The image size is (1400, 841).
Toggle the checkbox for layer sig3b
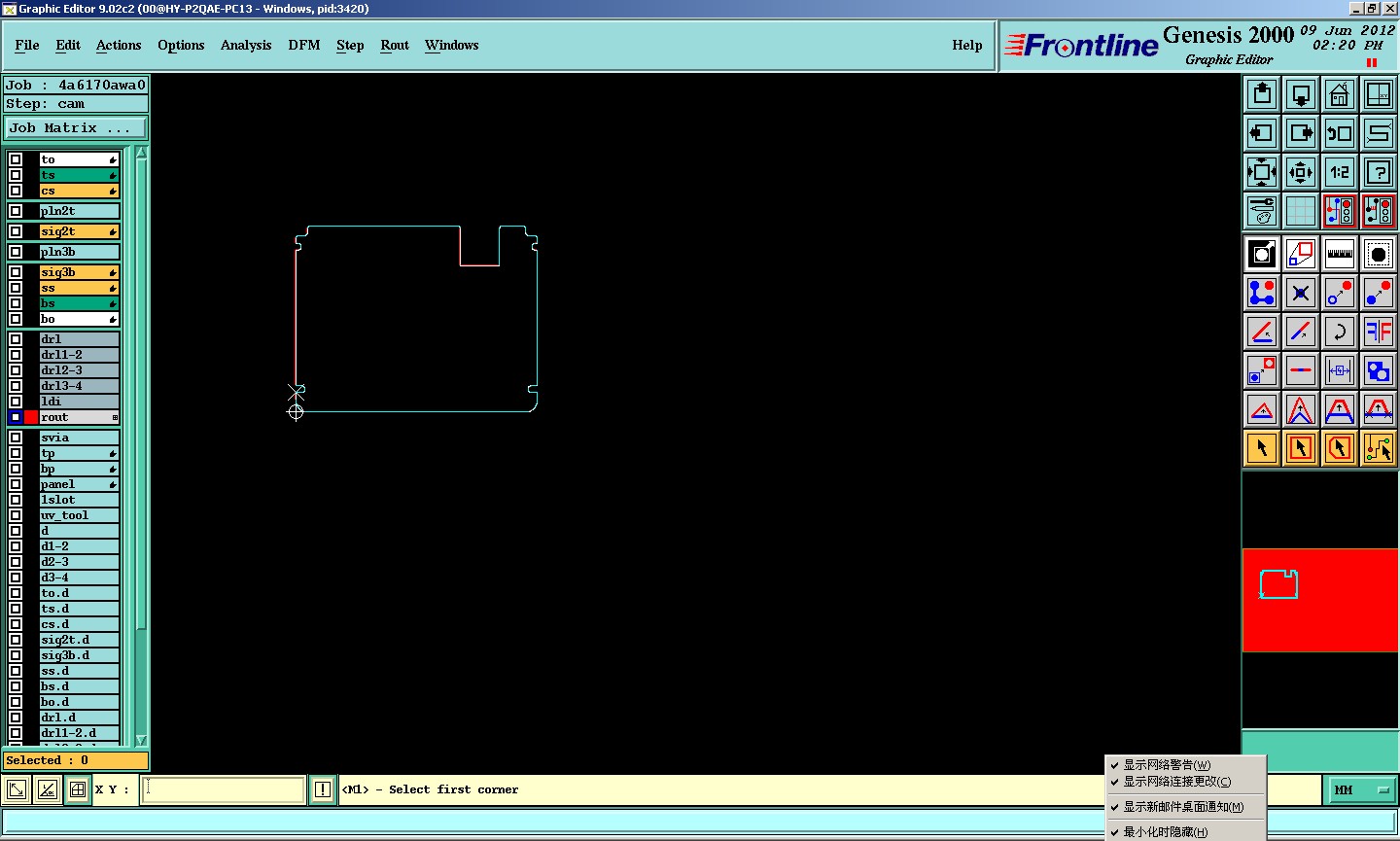tap(16, 272)
